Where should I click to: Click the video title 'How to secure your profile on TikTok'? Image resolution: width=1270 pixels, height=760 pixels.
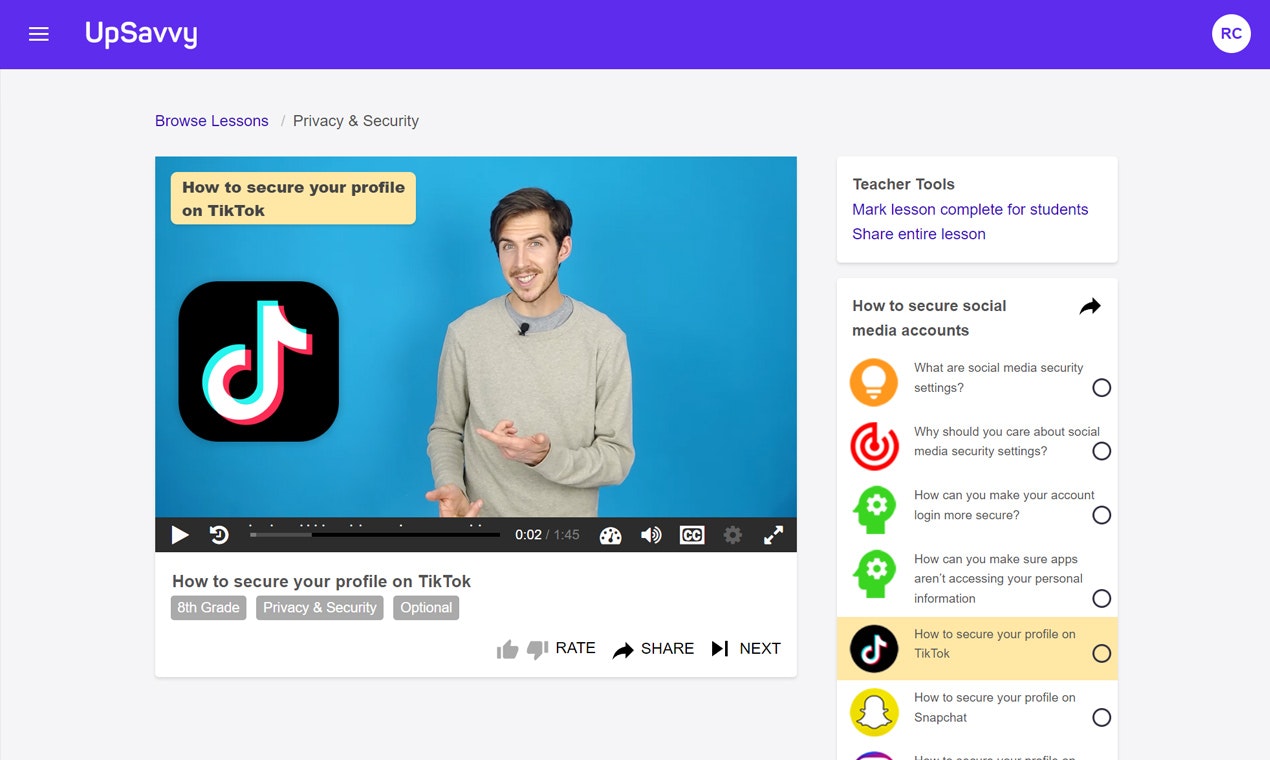pos(321,581)
